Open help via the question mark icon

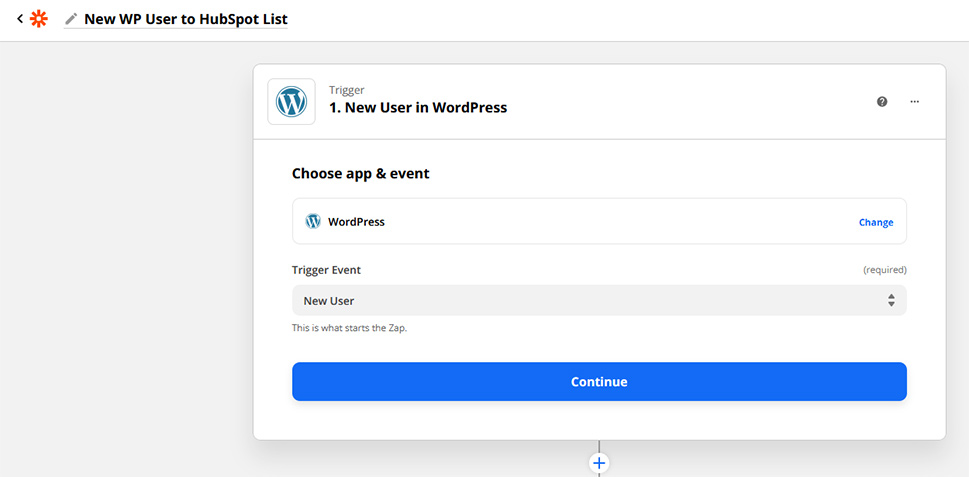[x=882, y=101]
